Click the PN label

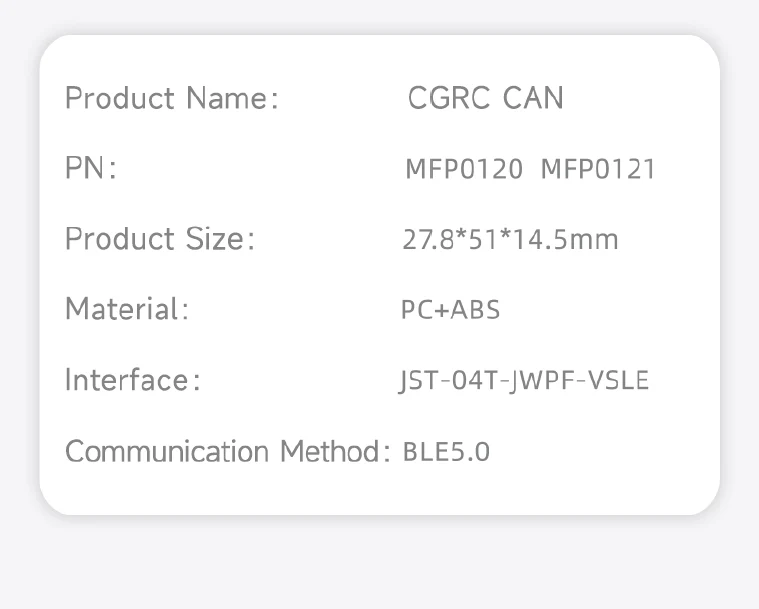(91, 169)
